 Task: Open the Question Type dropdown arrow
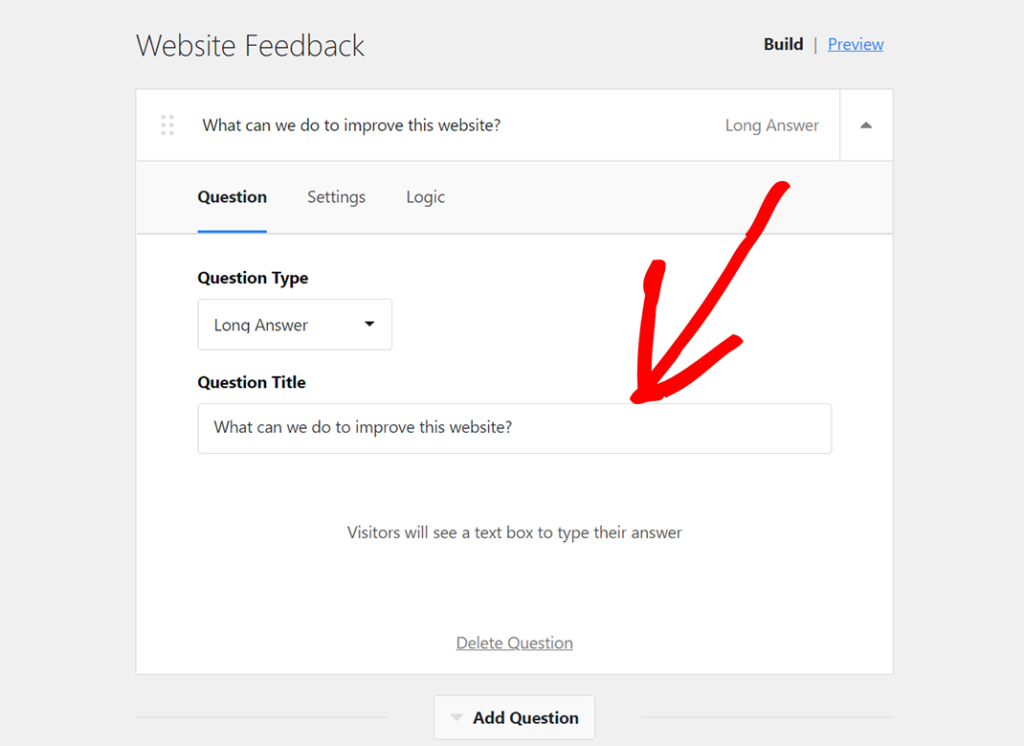click(x=371, y=324)
